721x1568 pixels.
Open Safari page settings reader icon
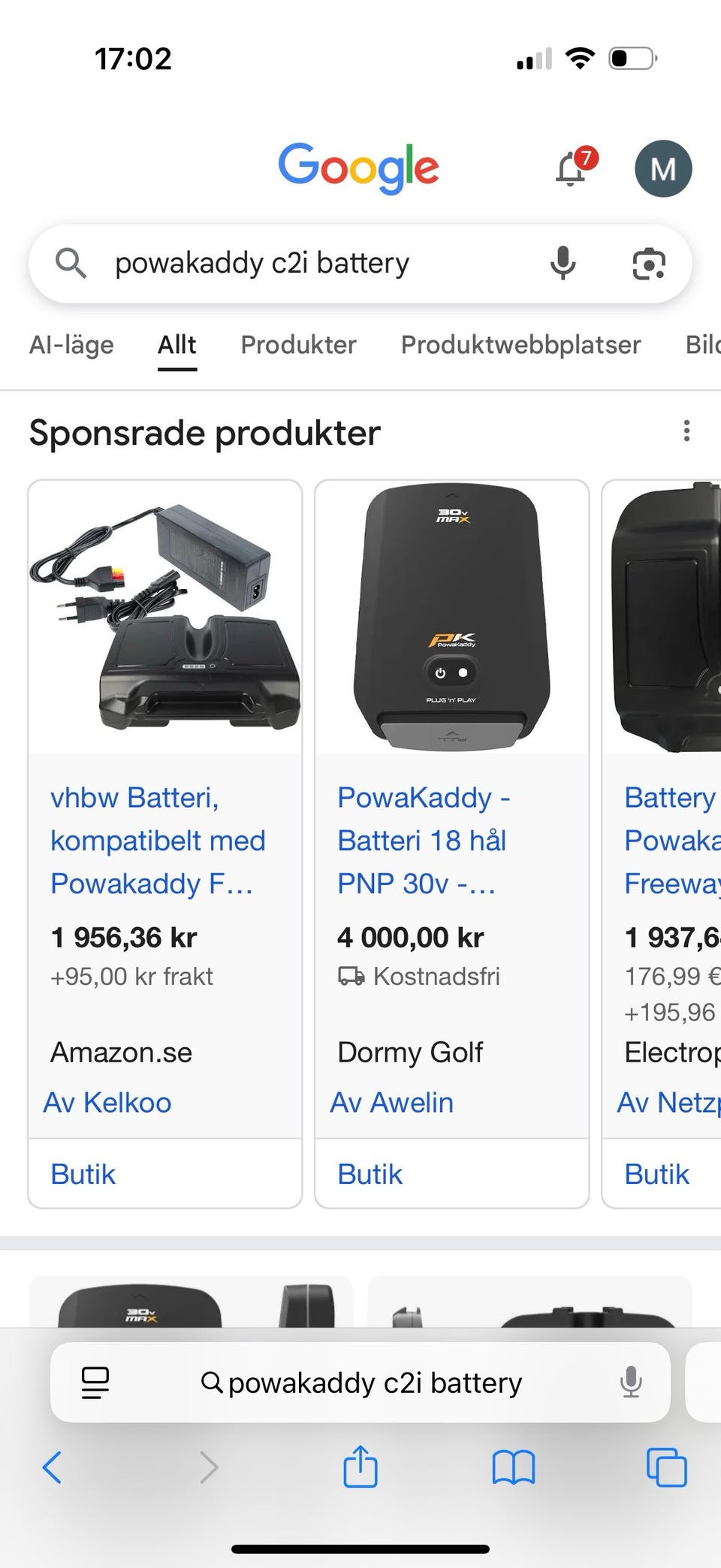point(95,1382)
